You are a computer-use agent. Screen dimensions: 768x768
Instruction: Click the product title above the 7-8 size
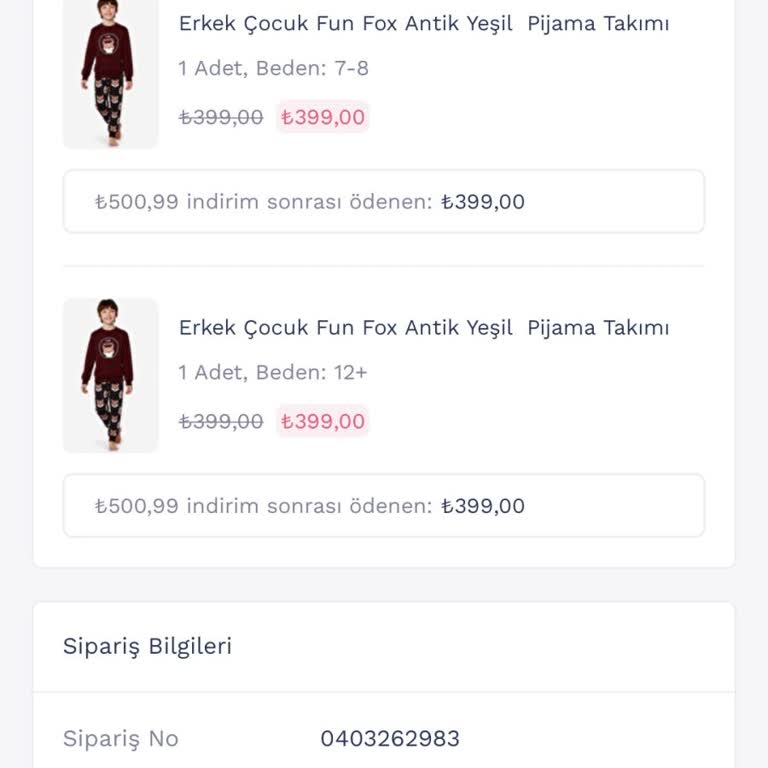tap(424, 24)
